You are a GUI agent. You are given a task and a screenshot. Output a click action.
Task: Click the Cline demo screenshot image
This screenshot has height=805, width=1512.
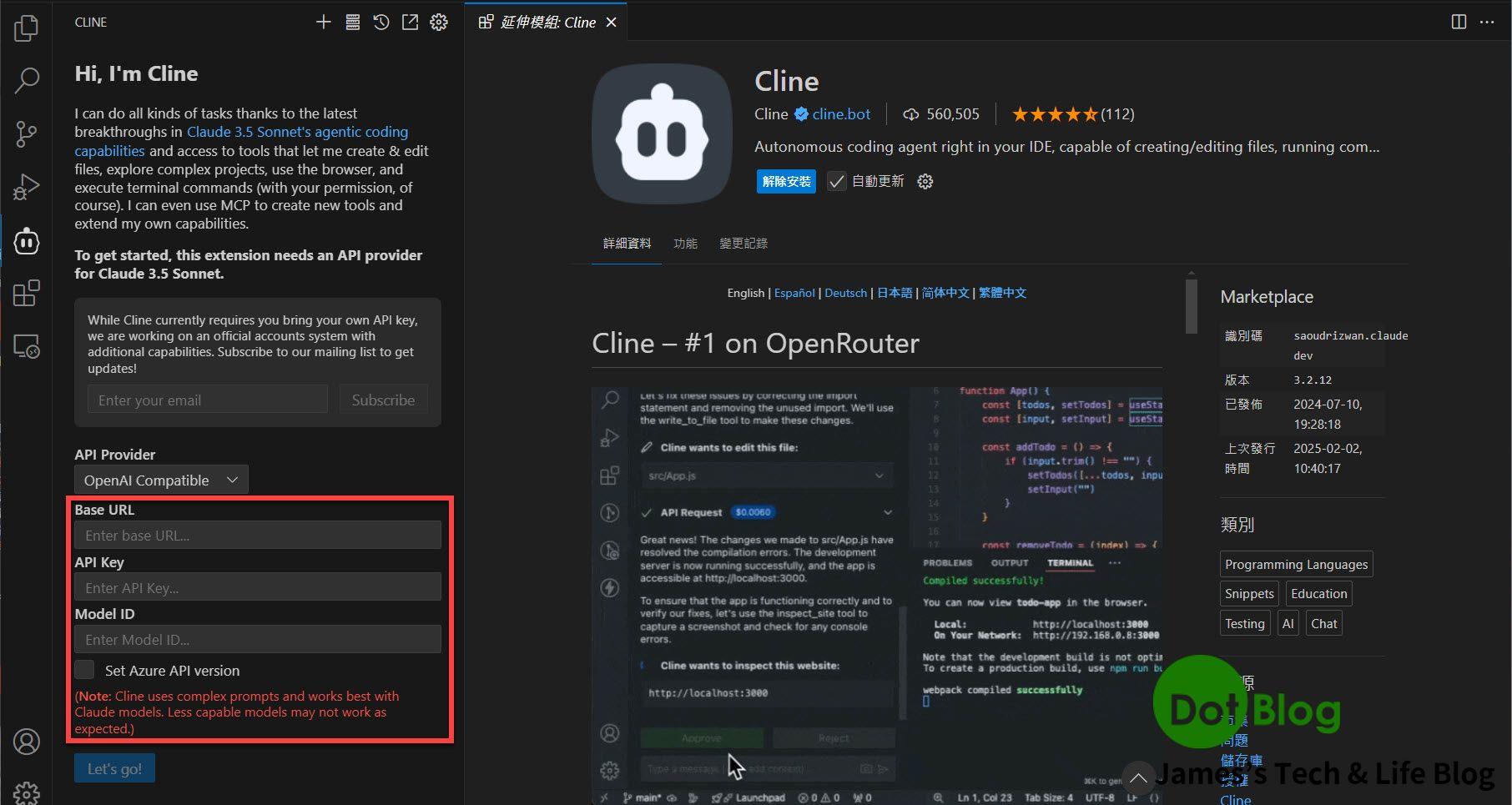tap(877, 596)
